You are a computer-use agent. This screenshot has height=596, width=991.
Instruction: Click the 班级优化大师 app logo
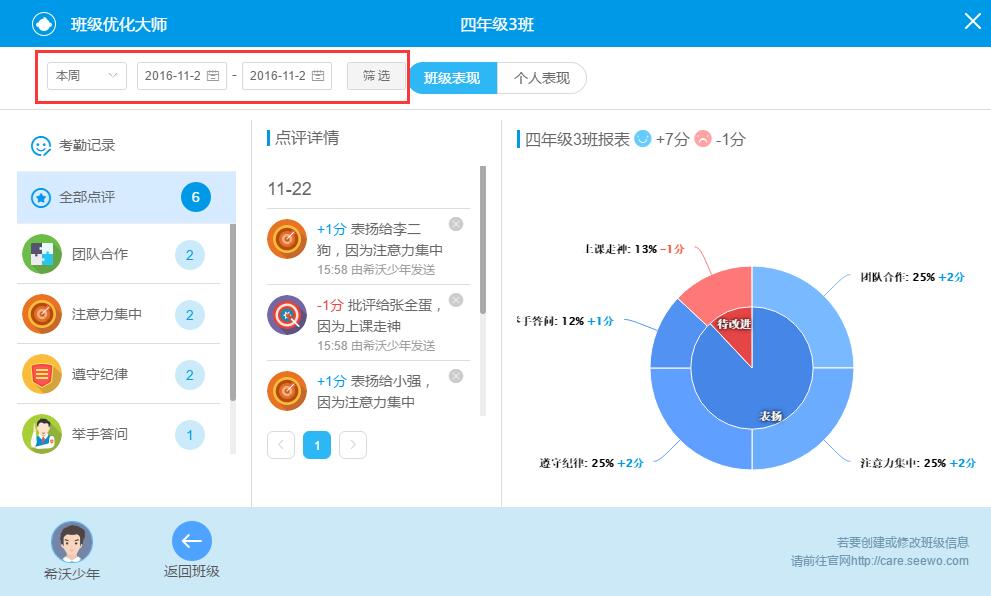point(44,23)
